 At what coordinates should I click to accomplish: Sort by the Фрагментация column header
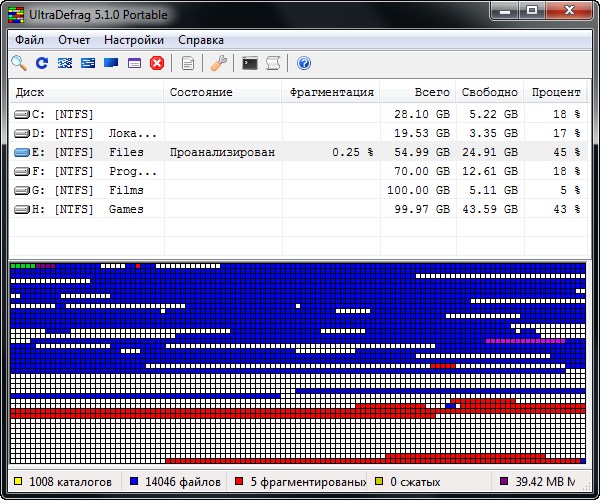click(x=331, y=92)
